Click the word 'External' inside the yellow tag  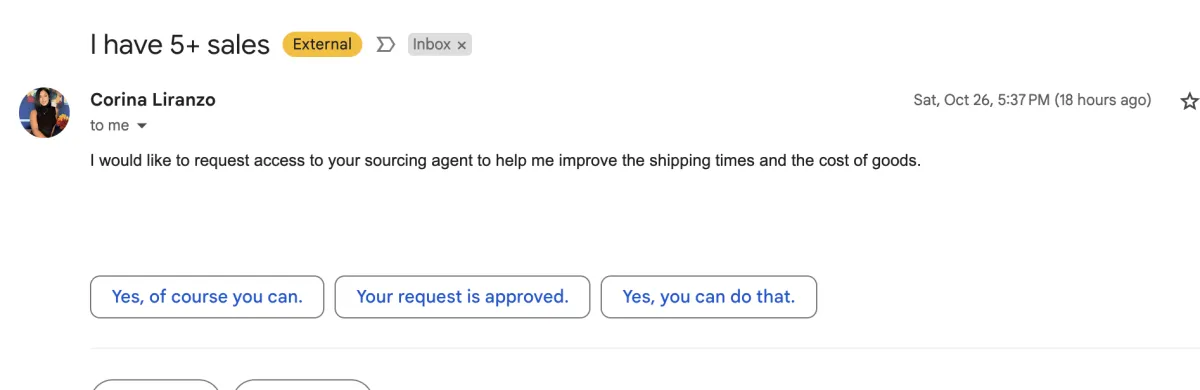[x=322, y=44]
